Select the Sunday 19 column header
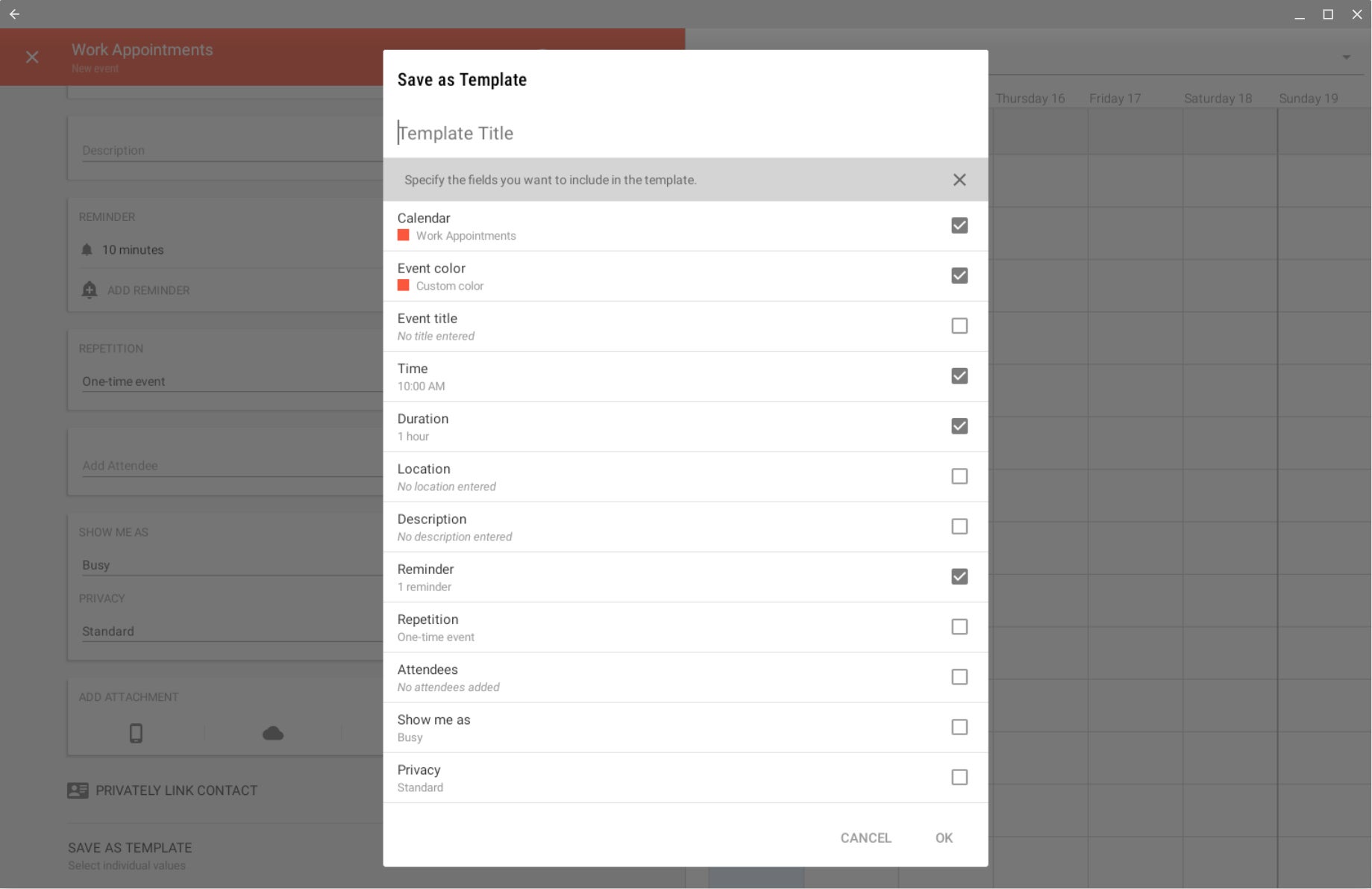The height and width of the screenshot is (889, 1372). tap(1308, 99)
